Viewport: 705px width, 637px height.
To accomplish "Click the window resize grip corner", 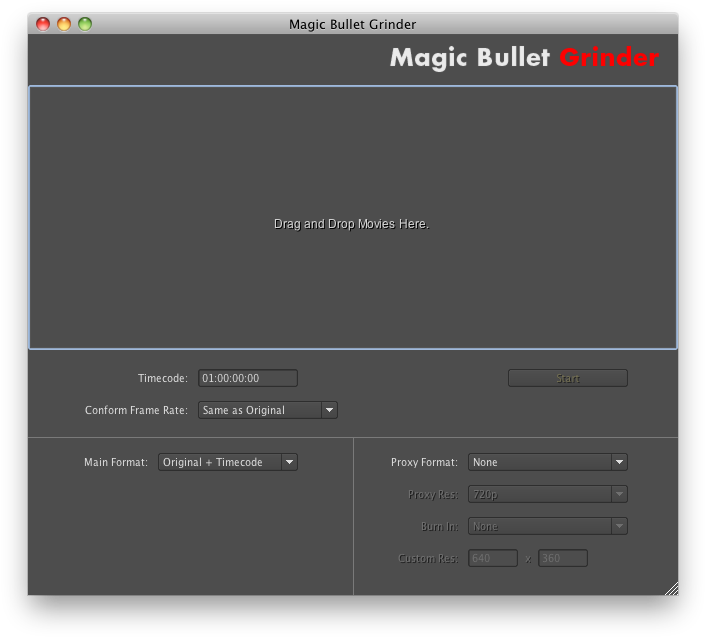I will (672, 589).
